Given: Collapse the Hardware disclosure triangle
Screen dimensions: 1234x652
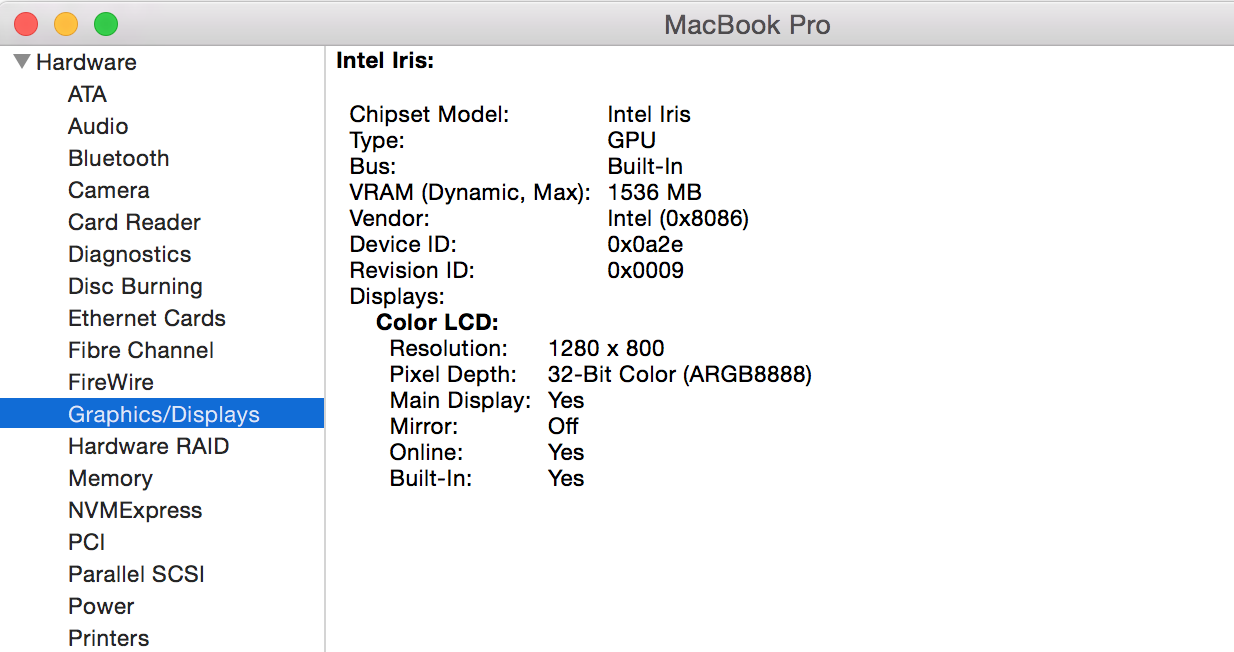Looking at the screenshot, I should click(22, 62).
